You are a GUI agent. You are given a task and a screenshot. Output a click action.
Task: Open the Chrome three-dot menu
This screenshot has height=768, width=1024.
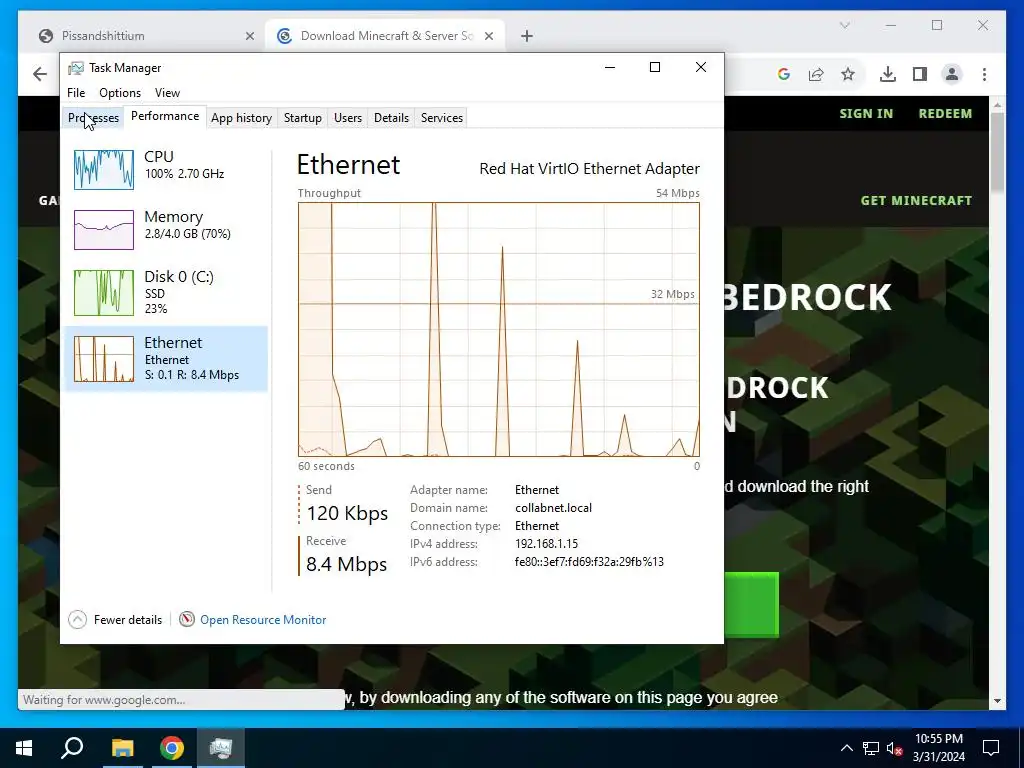click(984, 74)
